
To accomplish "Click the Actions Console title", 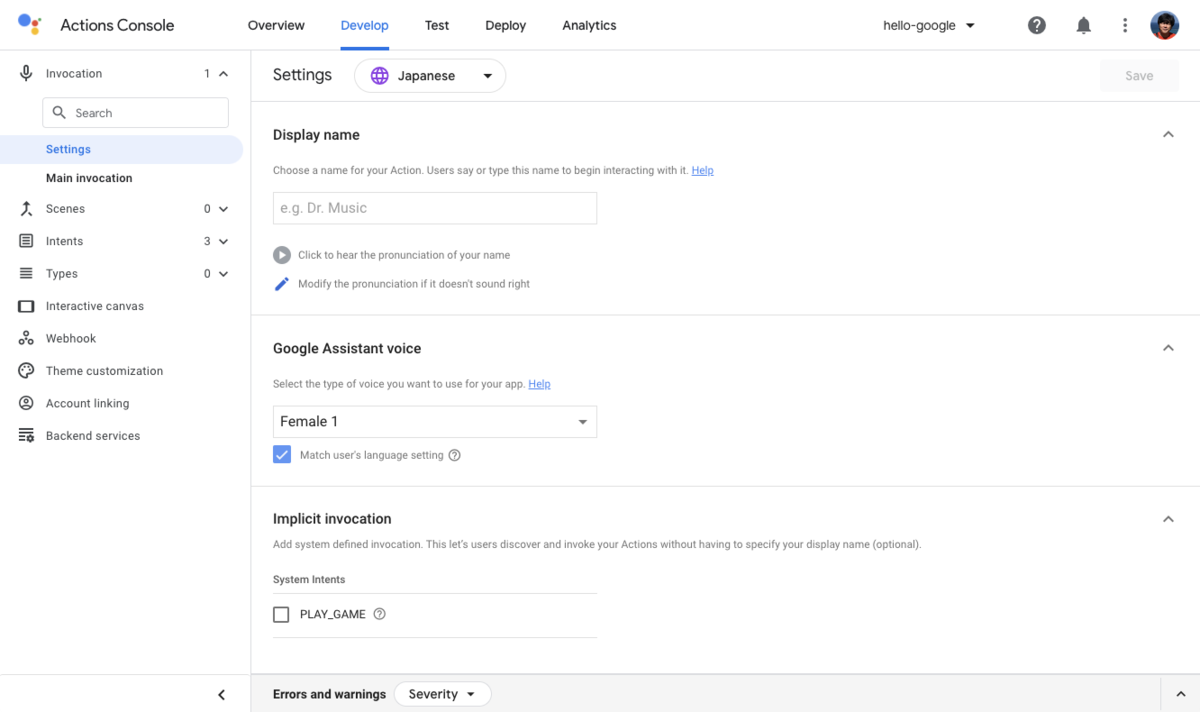I will 117,25.
